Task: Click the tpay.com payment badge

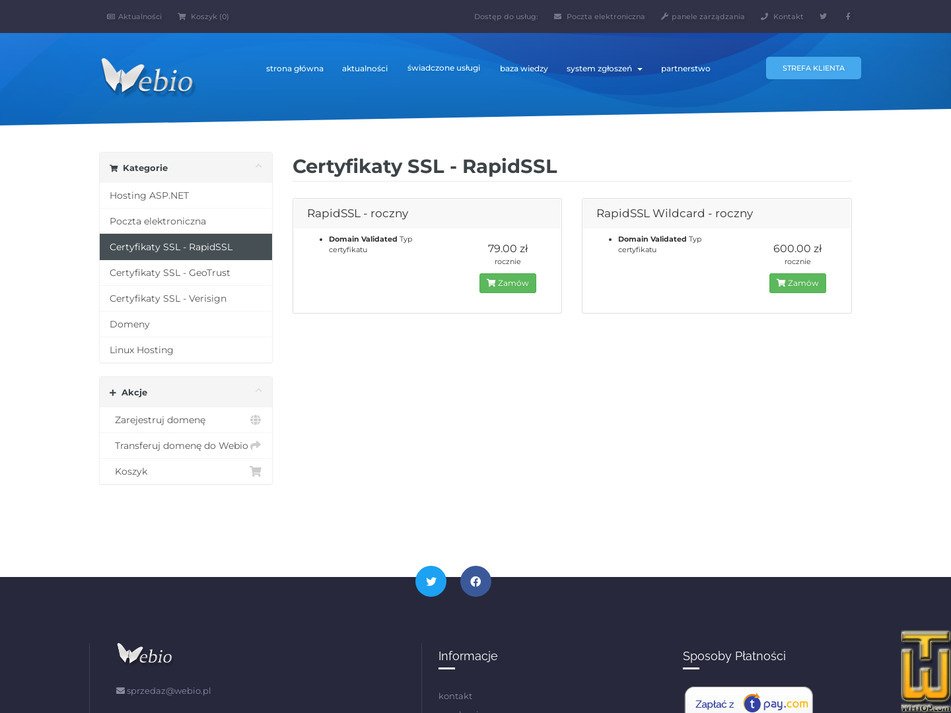Action: click(748, 700)
